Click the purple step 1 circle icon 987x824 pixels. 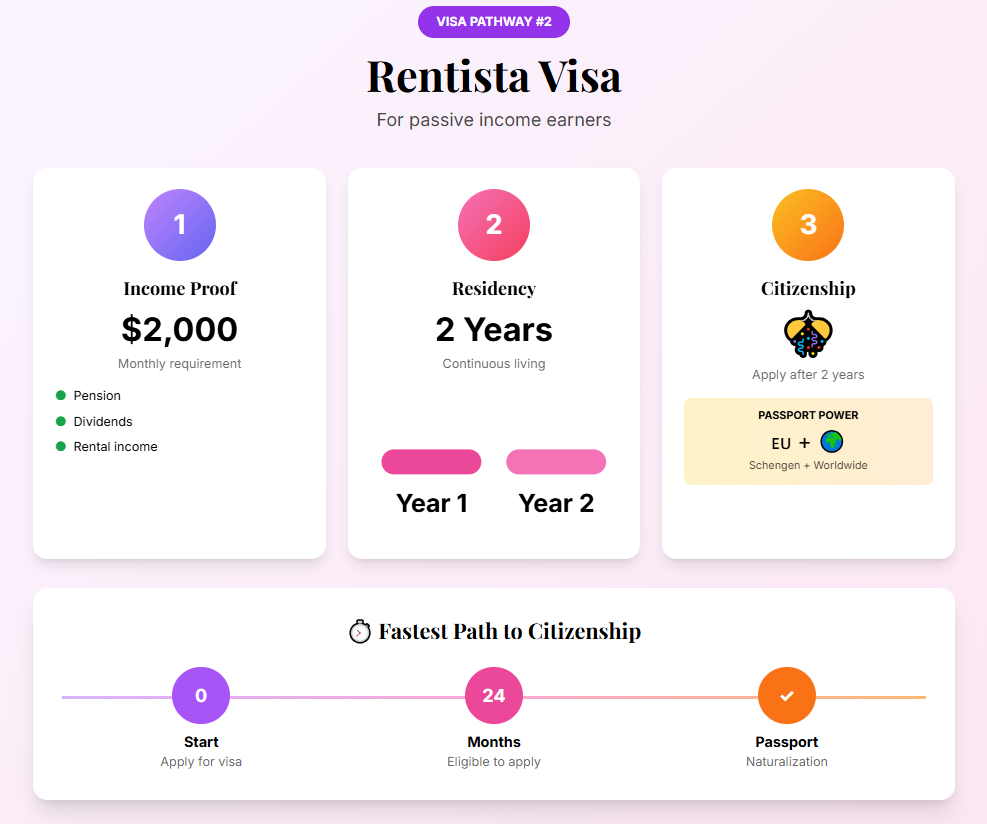pos(180,225)
